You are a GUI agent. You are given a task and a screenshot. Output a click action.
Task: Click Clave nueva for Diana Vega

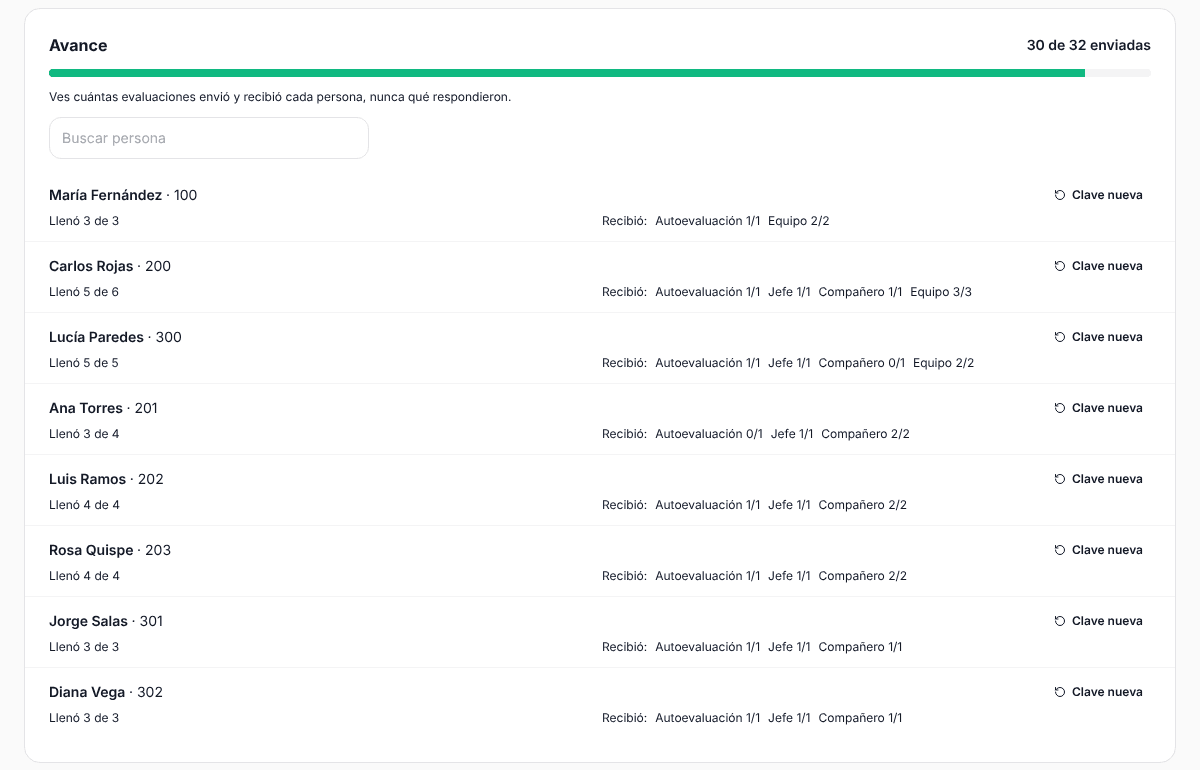point(1098,692)
